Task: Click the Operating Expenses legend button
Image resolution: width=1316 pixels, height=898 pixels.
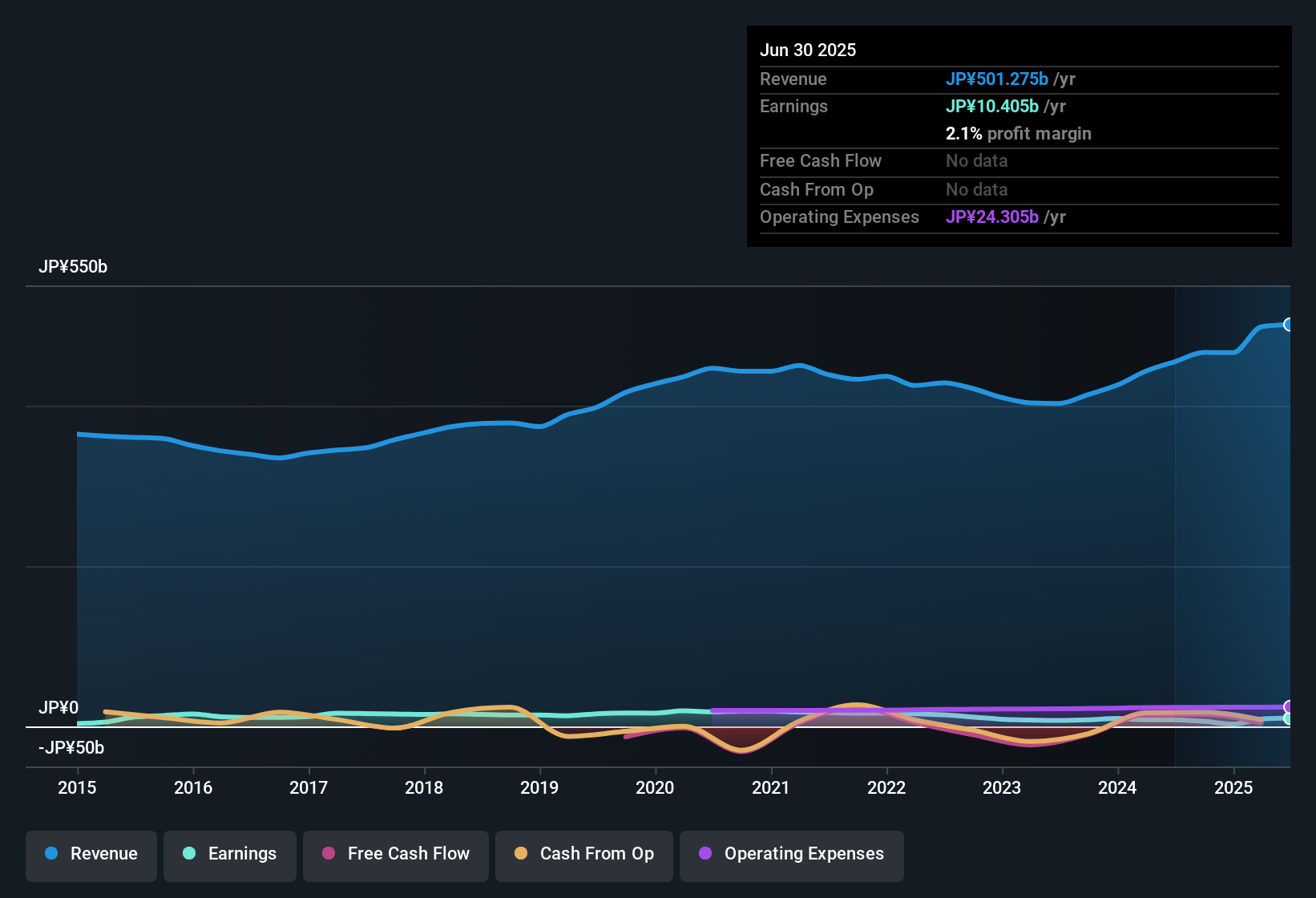Action: coord(791,854)
